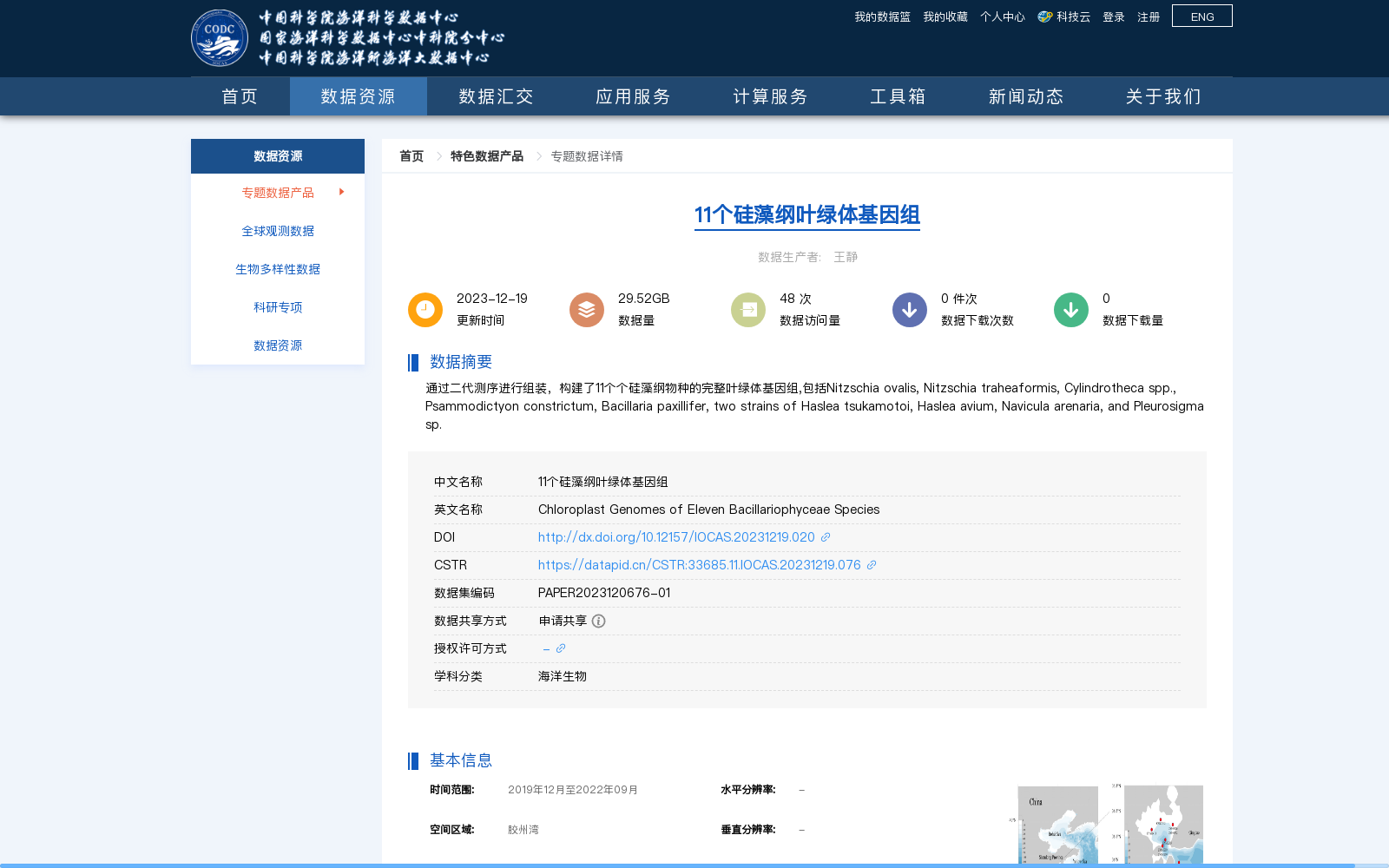Click the 29.52GB data volume value
Image resolution: width=1389 pixels, height=868 pixels.
[x=644, y=299]
